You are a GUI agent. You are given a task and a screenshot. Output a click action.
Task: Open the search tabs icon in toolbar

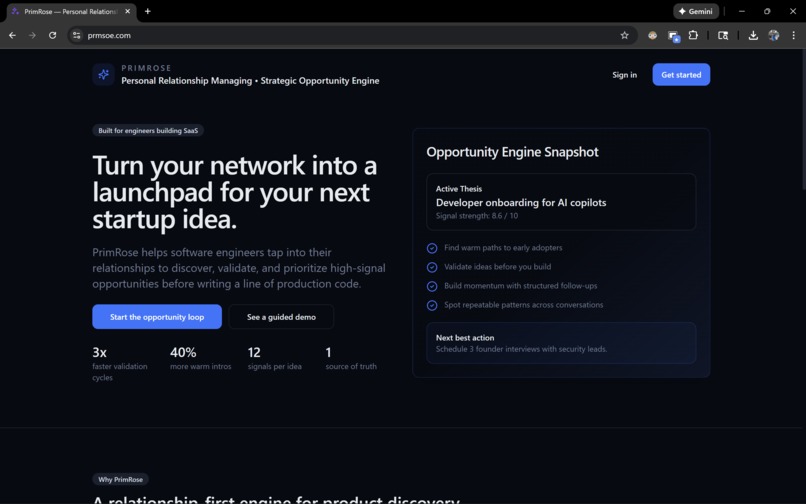(x=723, y=35)
